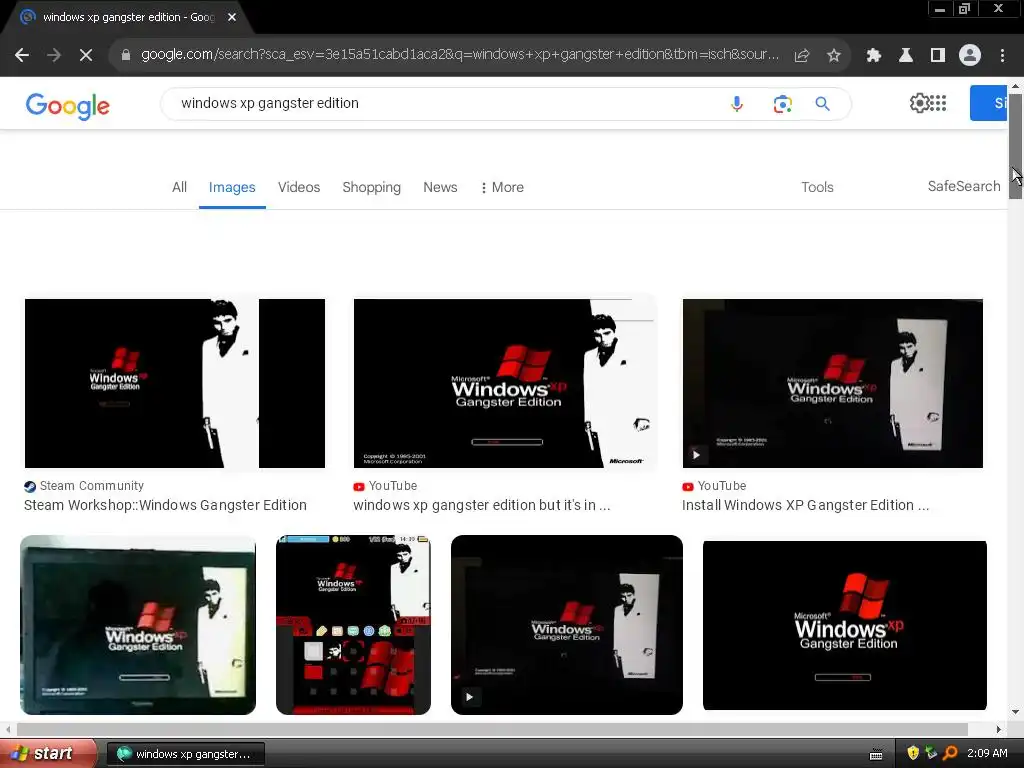This screenshot has width=1024, height=768.
Task: Switch to the Videos tab
Action: (299, 187)
